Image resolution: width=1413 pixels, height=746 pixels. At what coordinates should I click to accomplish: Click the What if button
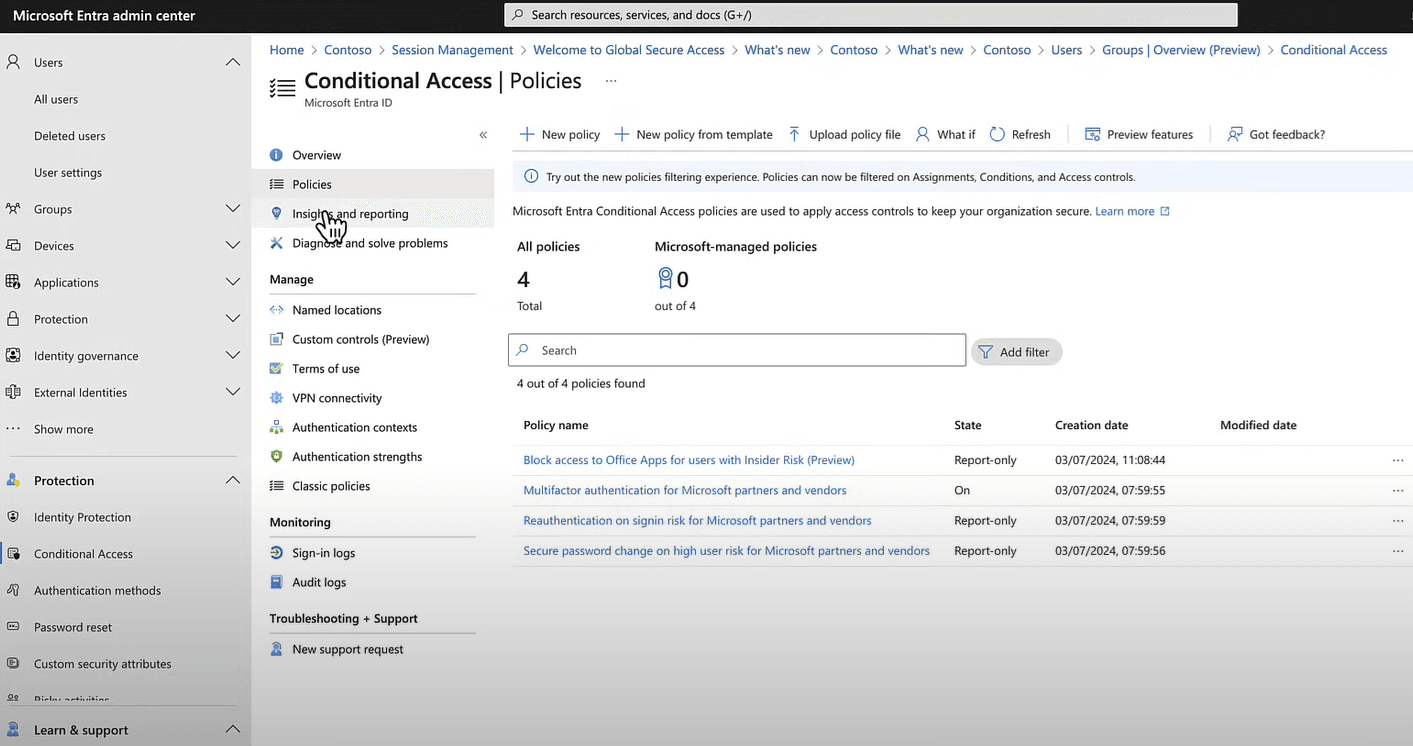tap(945, 134)
